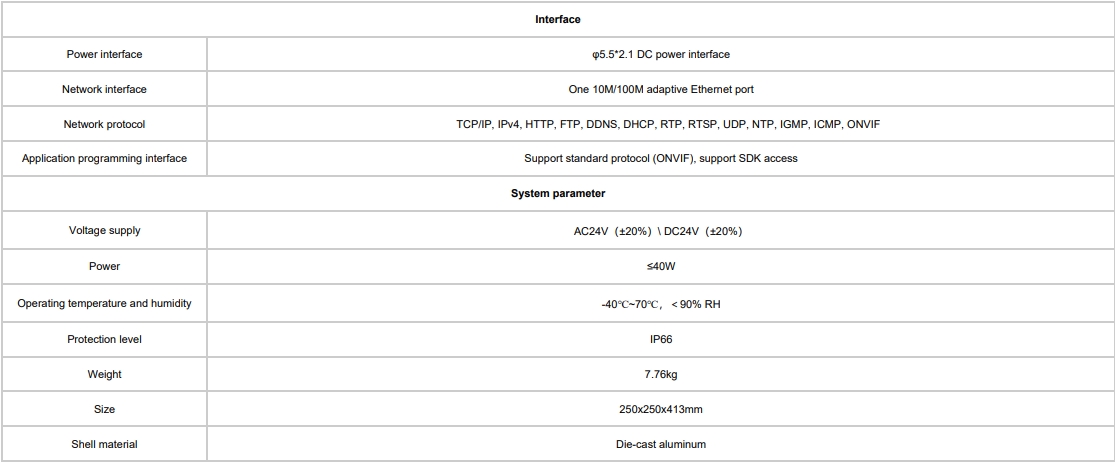Select the Network interface label
Image resolution: width=1115 pixels, height=463 pixels.
point(104,89)
